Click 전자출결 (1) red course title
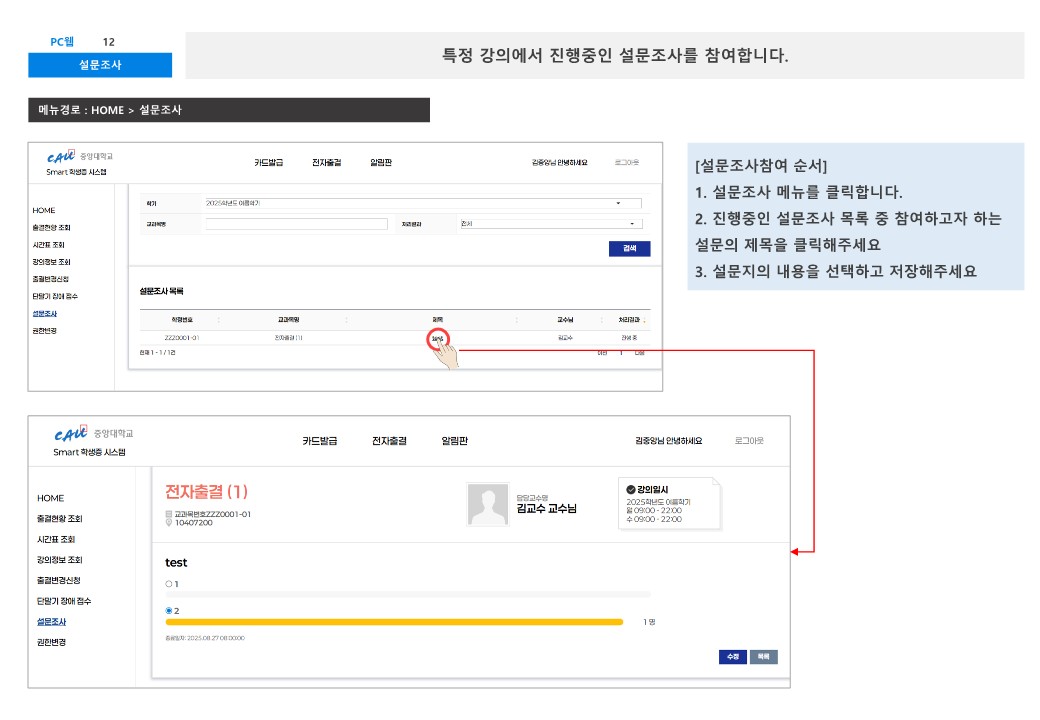This screenshot has height=720, width=1040. click(206, 491)
